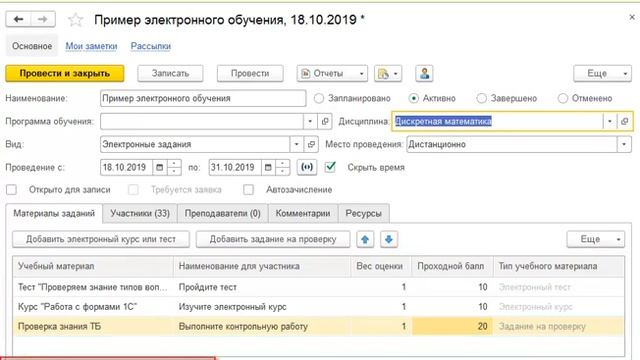Open the Программа обучения linked item icon
The image size is (640, 360).
(x=324, y=121)
